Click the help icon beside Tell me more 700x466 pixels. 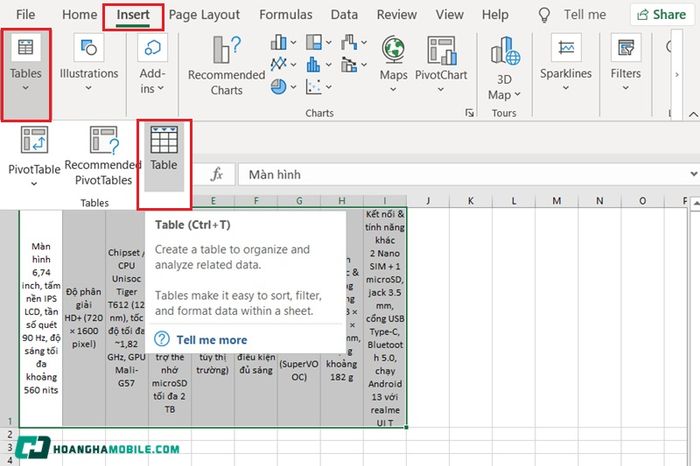pyautogui.click(x=162, y=339)
